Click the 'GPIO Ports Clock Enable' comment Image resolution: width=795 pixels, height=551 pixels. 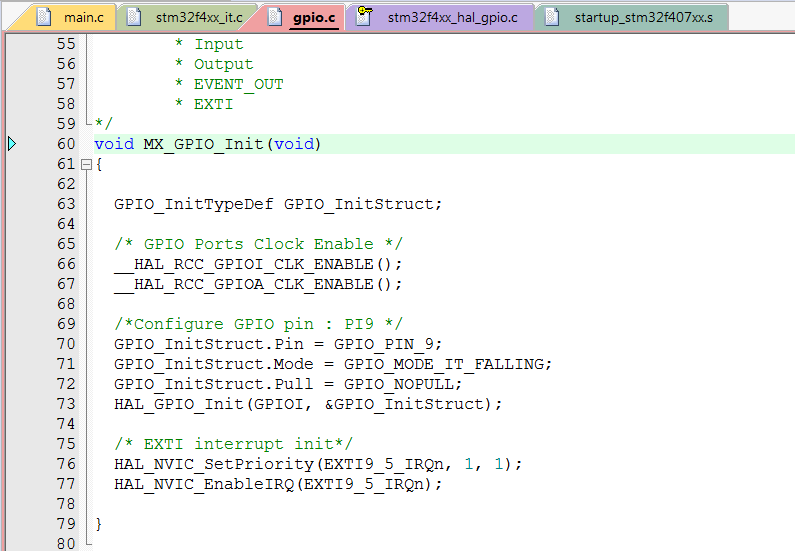[259, 244]
